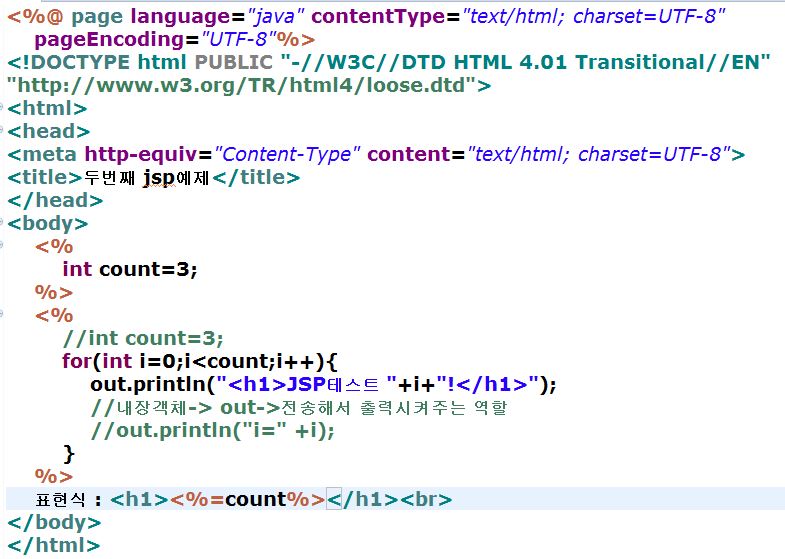Click the 'contentType' attribute in the page directive
785x559 pixels.
(x=378, y=17)
